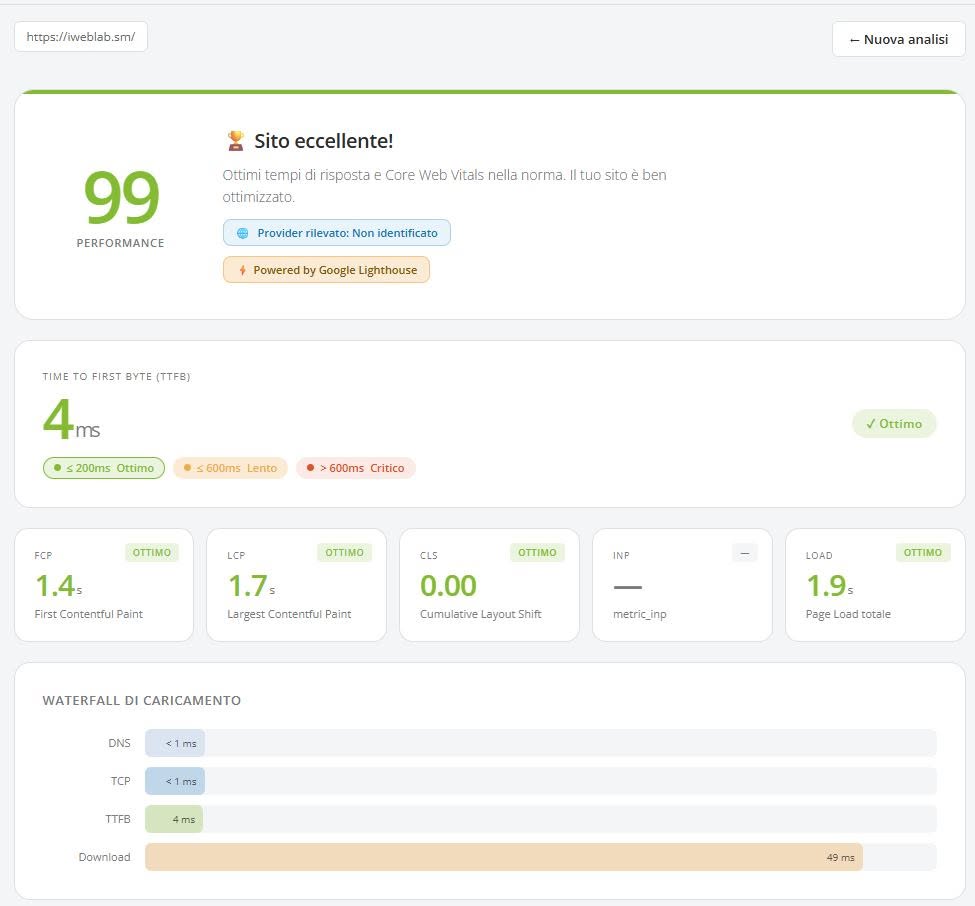Click Largest Contentful Paint label
The width and height of the screenshot is (975, 906).
tap(289, 614)
